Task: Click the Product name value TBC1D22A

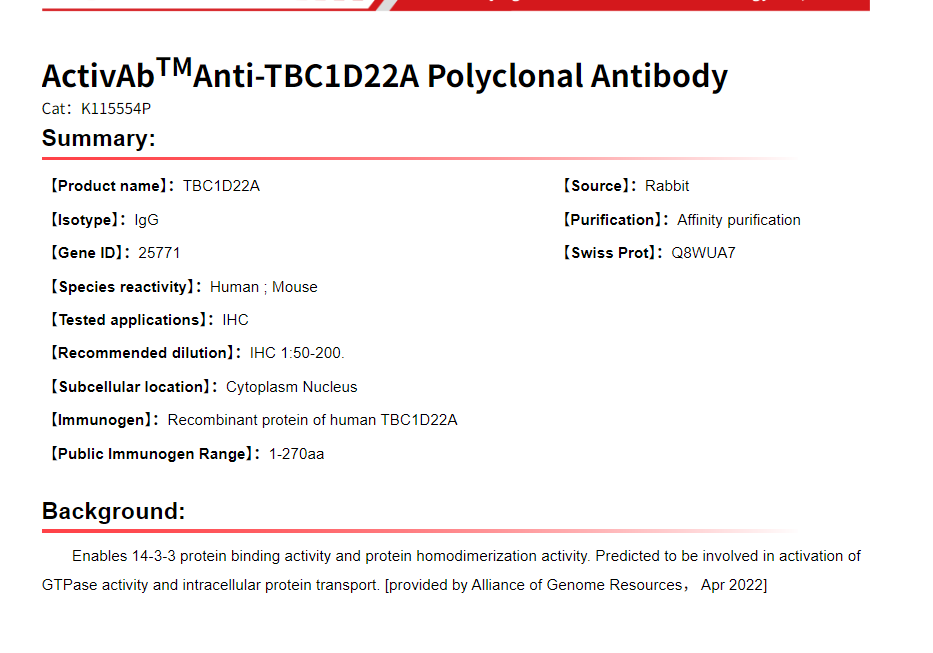Action: [x=221, y=186]
